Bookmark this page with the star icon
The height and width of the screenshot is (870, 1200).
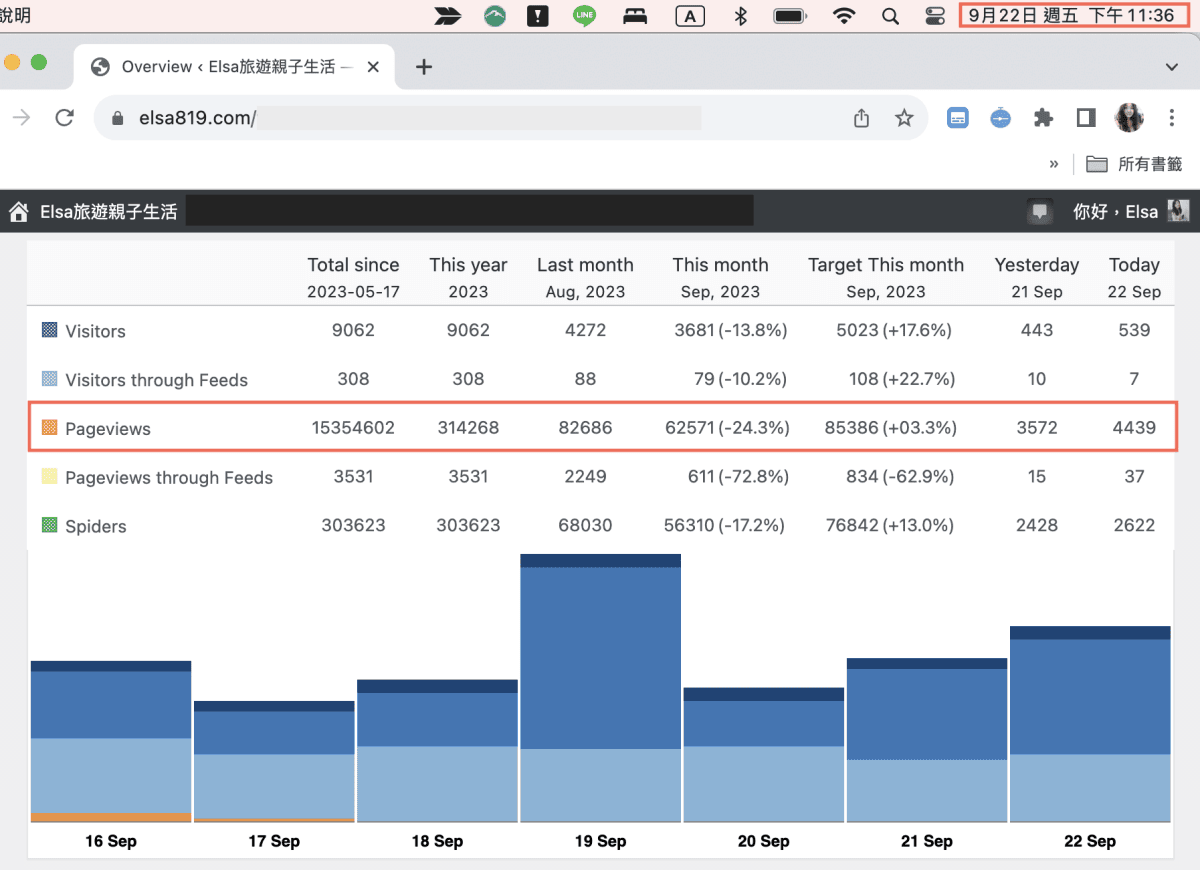click(904, 118)
